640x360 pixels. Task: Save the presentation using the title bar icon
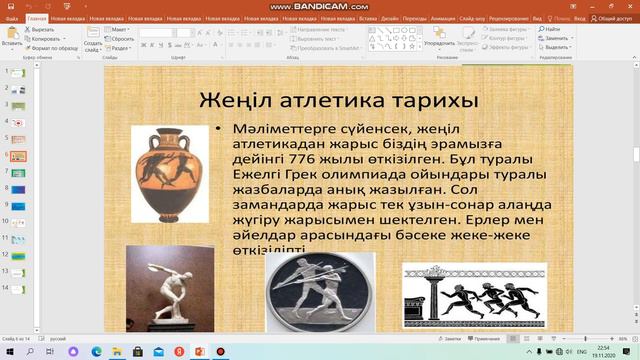(11, 6)
